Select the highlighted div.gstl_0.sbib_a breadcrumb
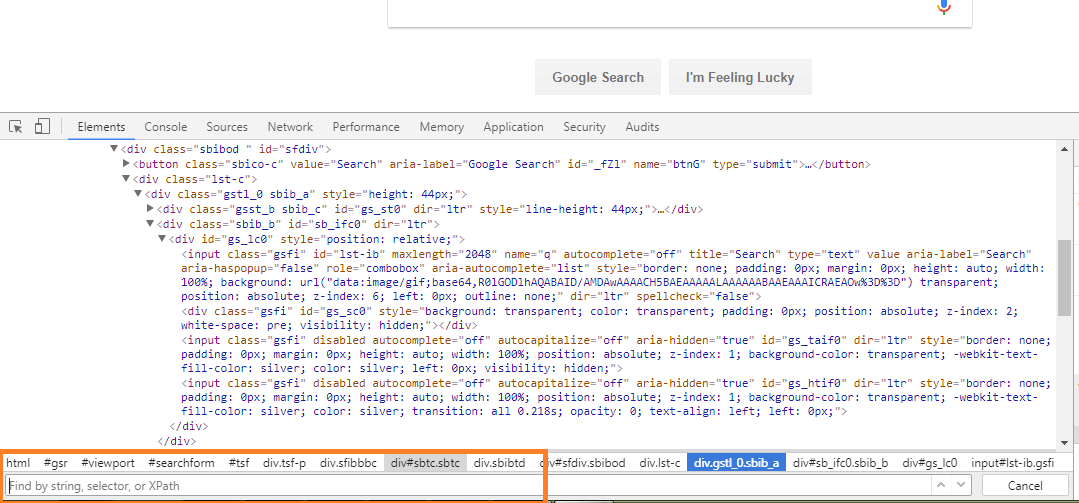Image resolution: width=1079 pixels, height=503 pixels. point(736,463)
